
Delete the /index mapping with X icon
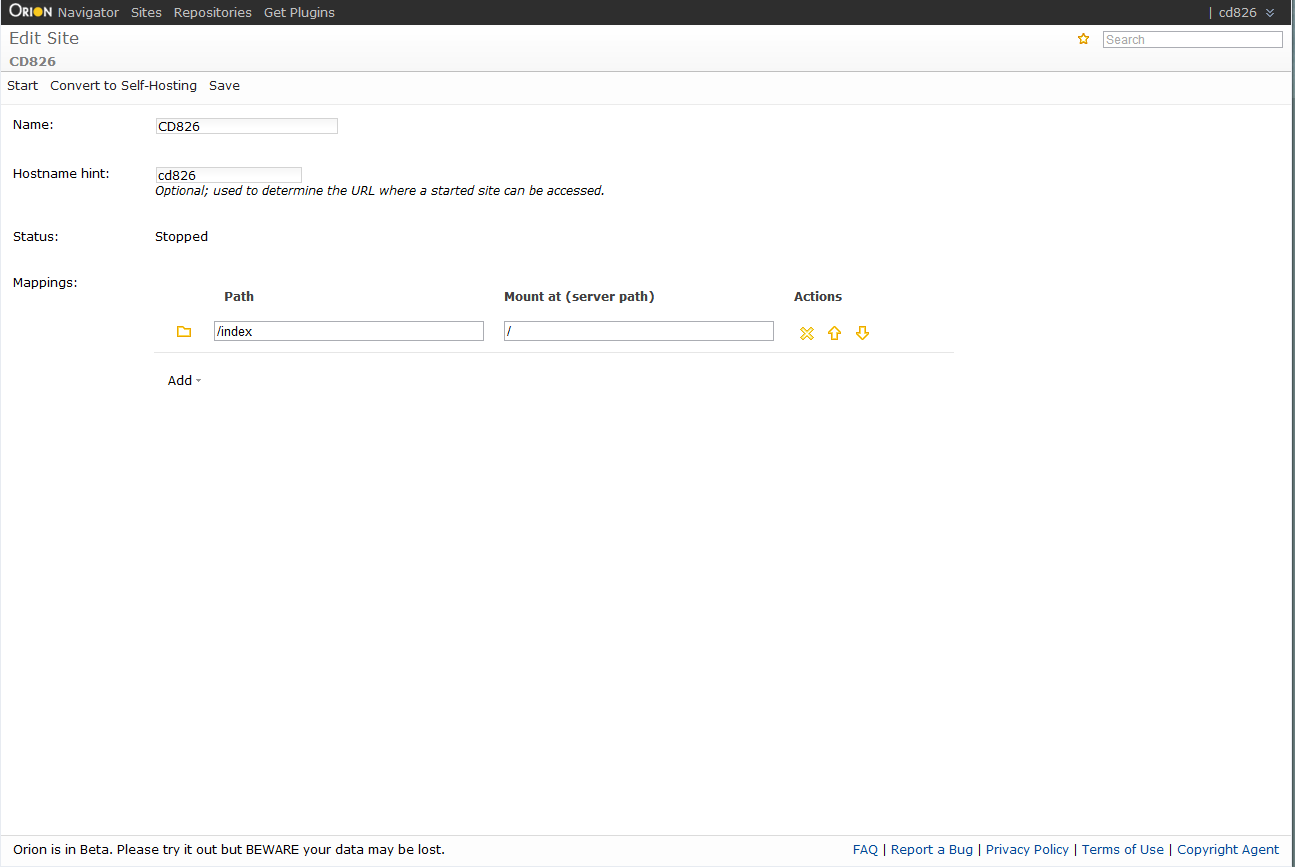tap(807, 333)
